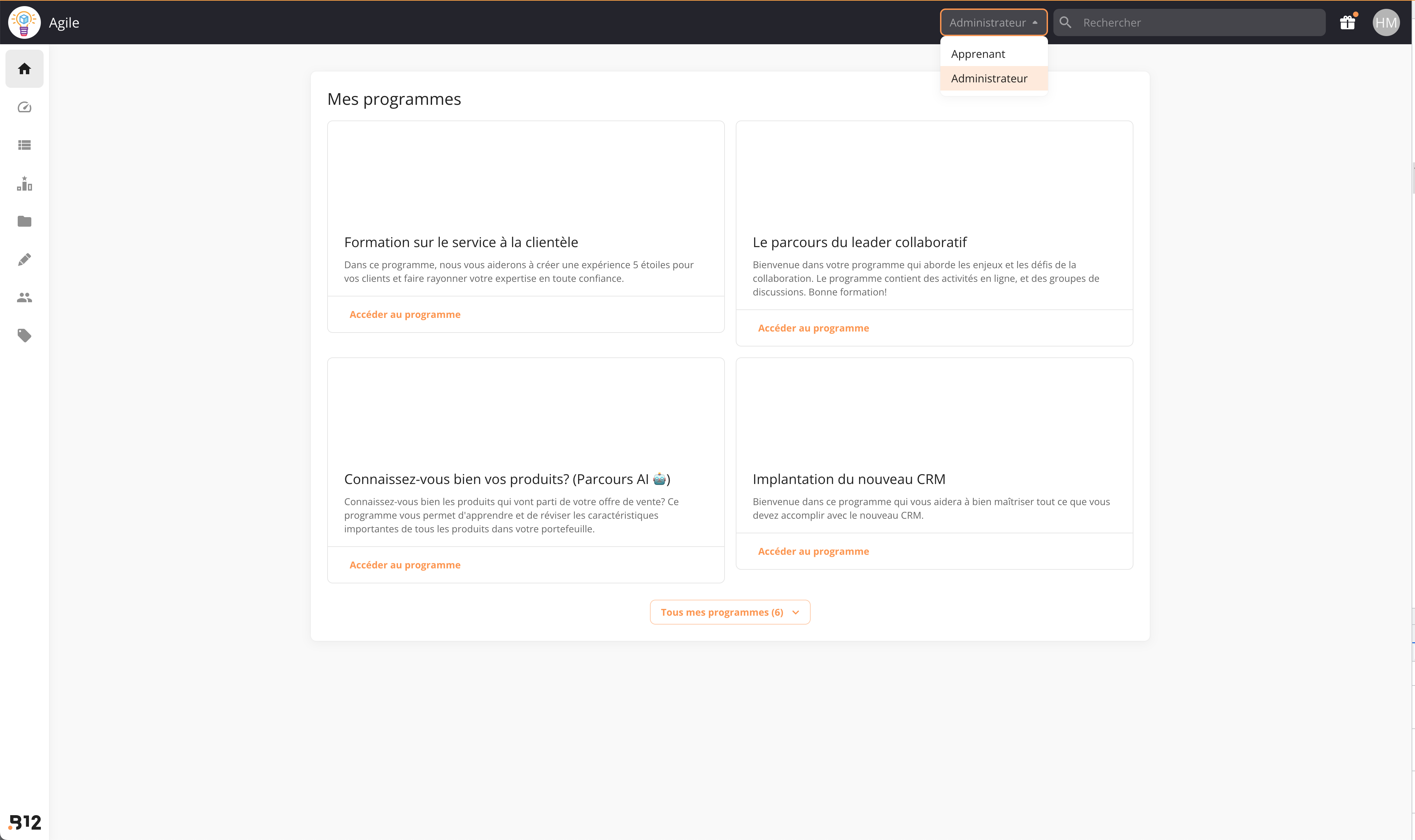The height and width of the screenshot is (840, 1415).
Task: Expand the Tous mes programmes (6) list
Action: coord(730,612)
